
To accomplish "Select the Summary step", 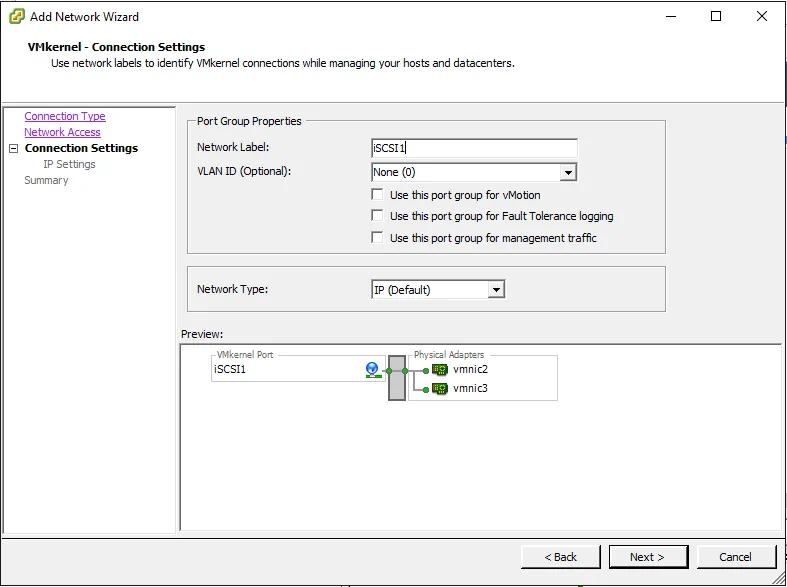I will (46, 180).
